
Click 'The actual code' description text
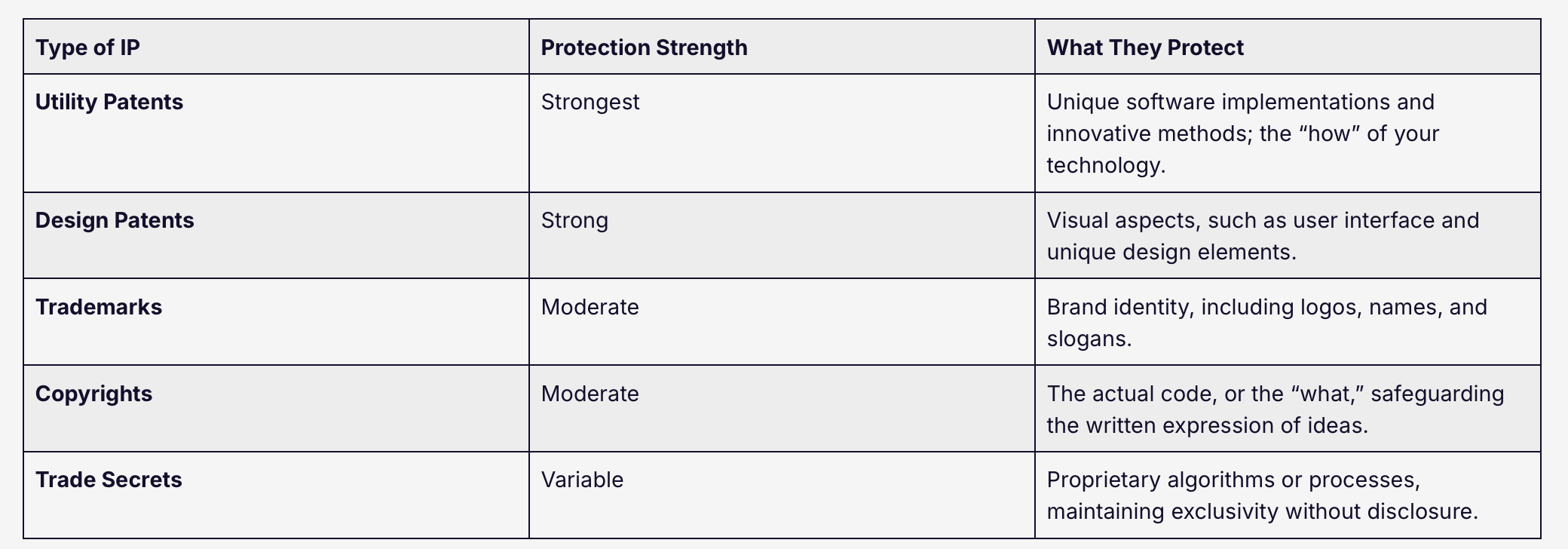tap(1276, 409)
